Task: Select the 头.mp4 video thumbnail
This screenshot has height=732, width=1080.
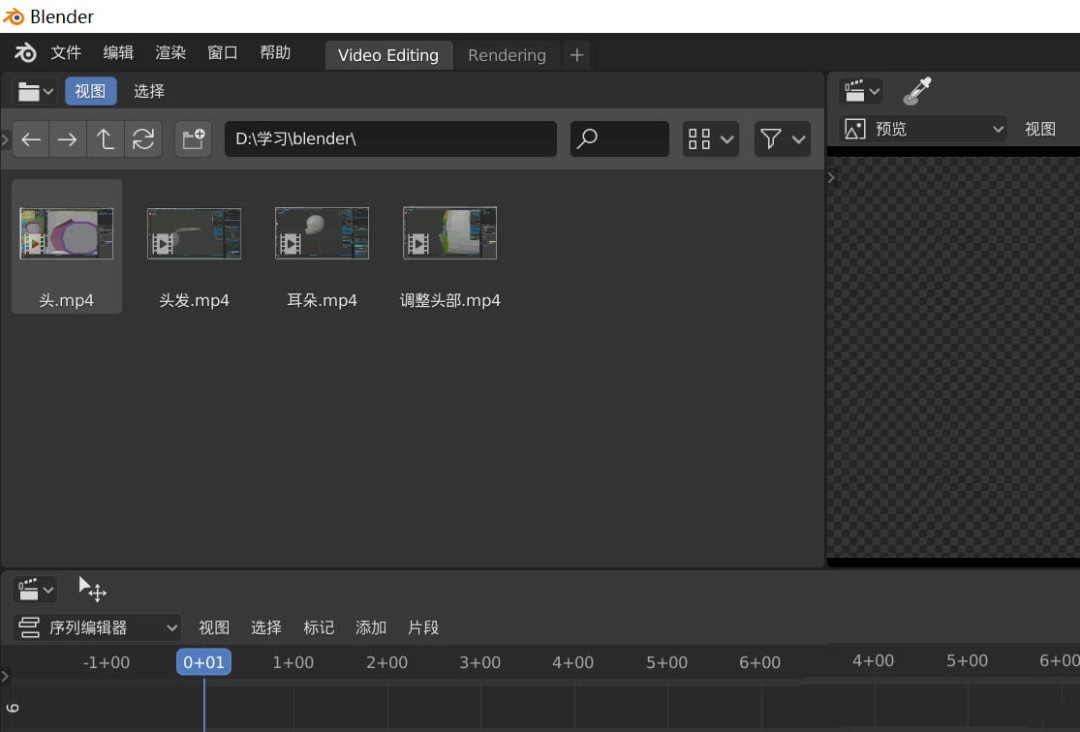Action: click(66, 232)
